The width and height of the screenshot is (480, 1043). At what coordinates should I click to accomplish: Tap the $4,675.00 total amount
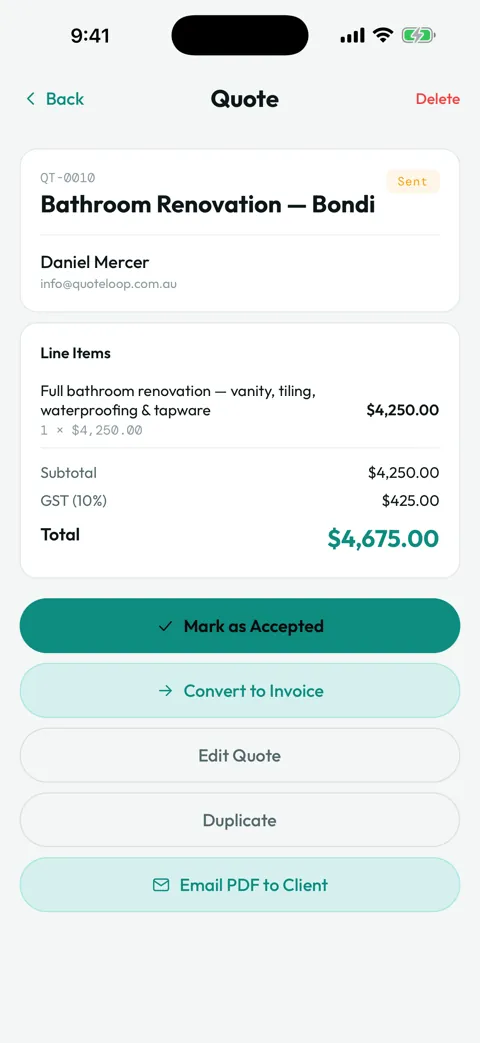coord(383,538)
